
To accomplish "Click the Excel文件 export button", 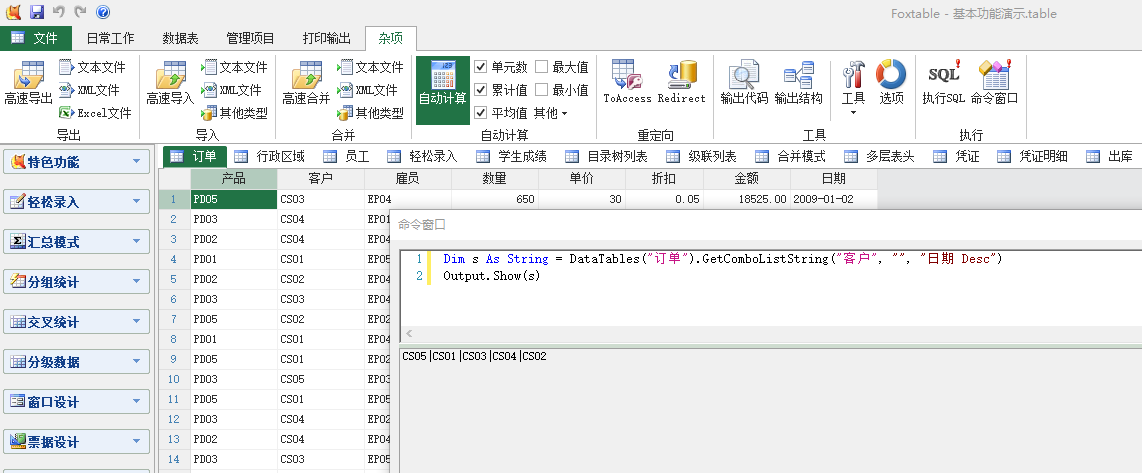I will [96, 113].
